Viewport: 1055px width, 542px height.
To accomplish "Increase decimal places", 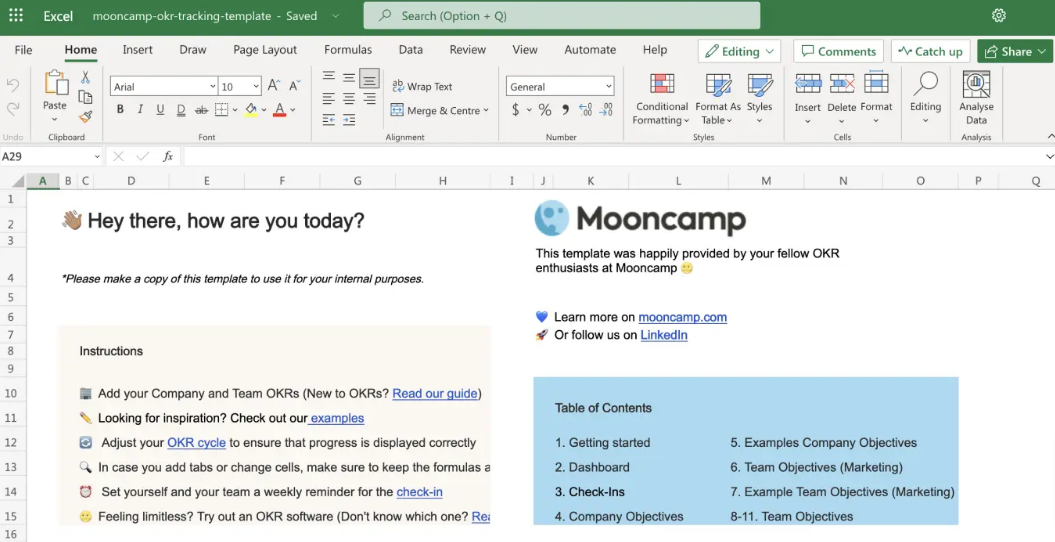I will [x=585, y=110].
